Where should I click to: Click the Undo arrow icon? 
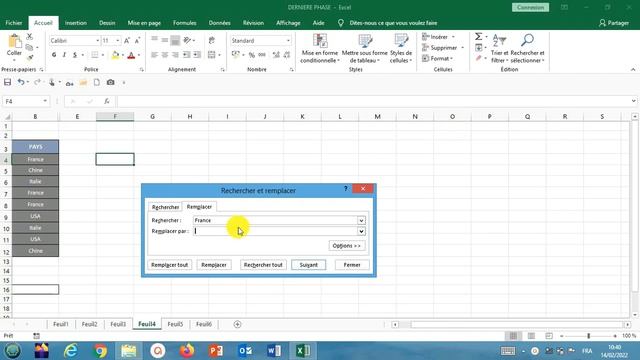20,82
